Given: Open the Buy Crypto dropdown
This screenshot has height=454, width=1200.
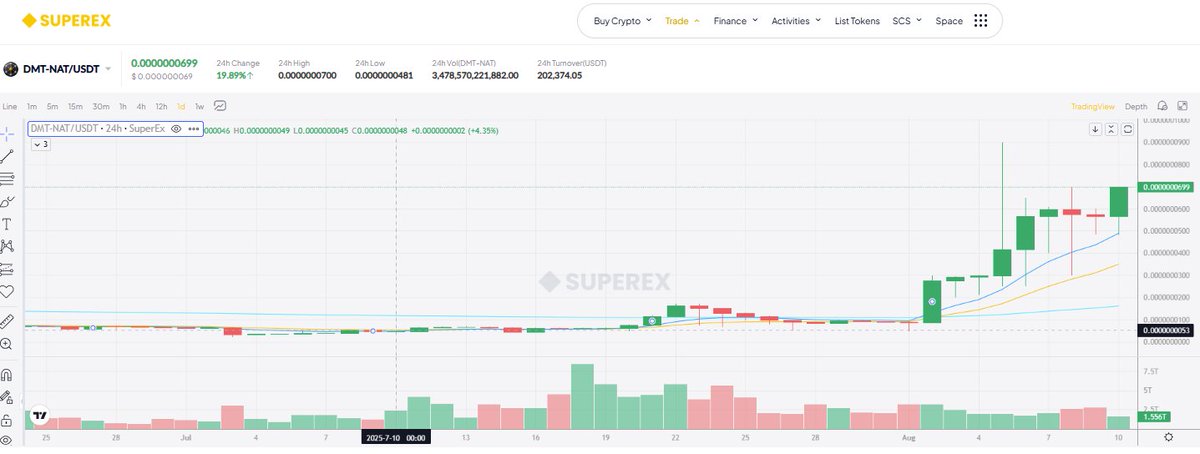Looking at the screenshot, I should point(622,20).
